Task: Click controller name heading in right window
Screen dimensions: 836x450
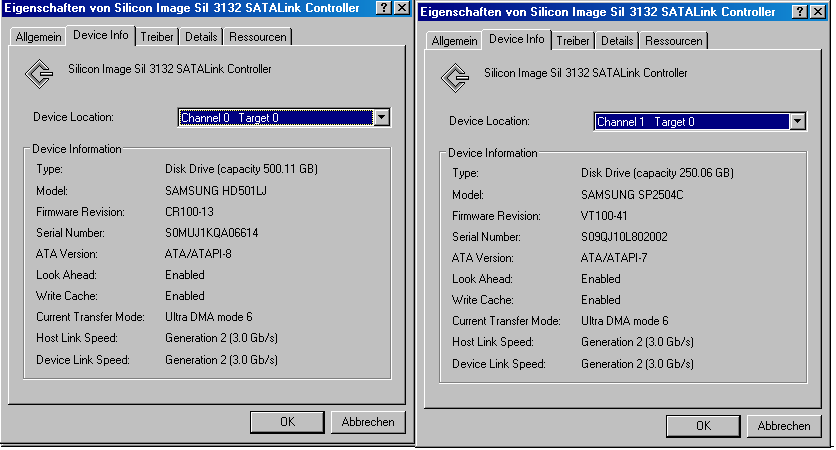Action: pos(585,73)
